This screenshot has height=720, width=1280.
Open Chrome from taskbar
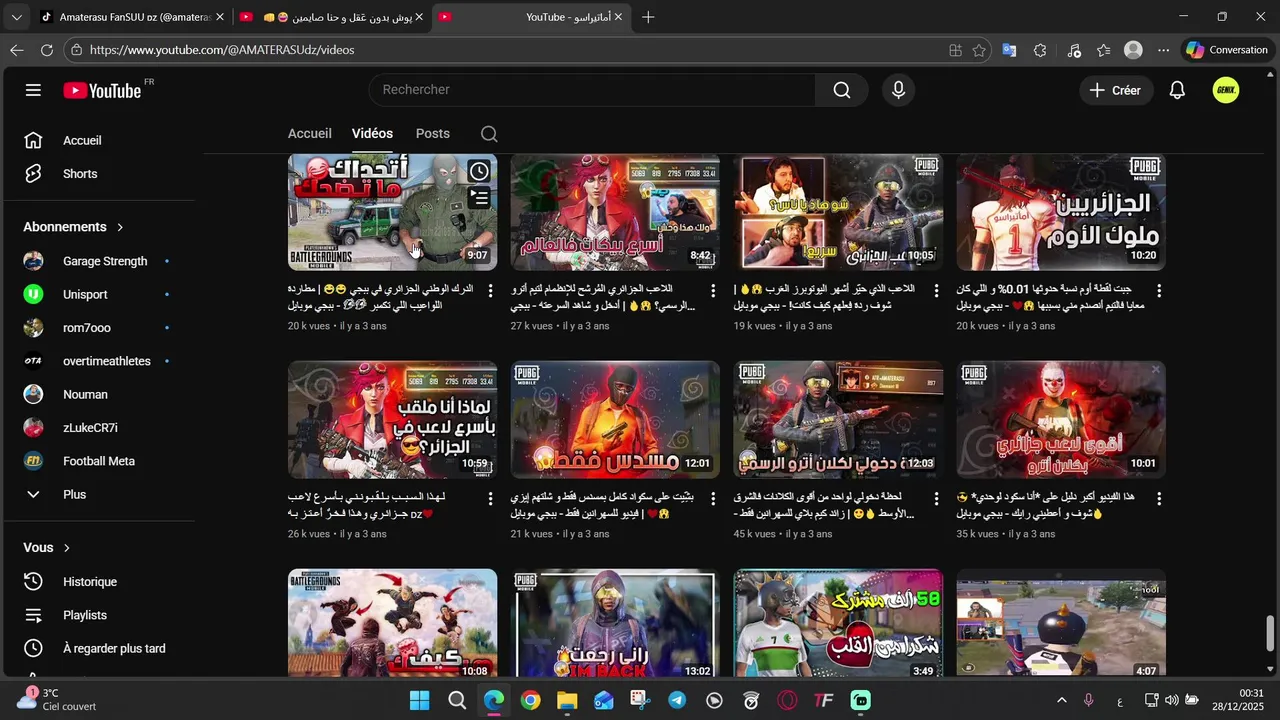coord(530,700)
